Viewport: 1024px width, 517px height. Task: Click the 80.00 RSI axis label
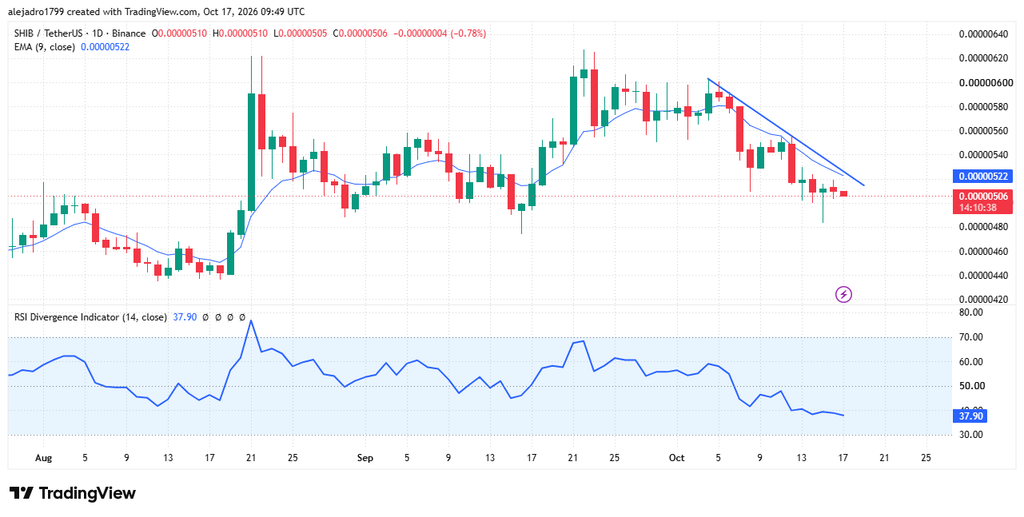[969, 313]
